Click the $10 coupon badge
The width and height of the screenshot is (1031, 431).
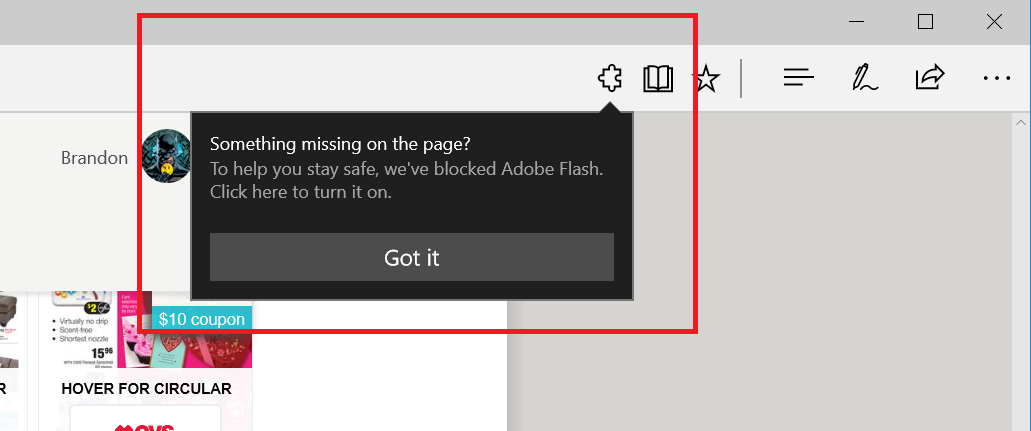tap(201, 319)
